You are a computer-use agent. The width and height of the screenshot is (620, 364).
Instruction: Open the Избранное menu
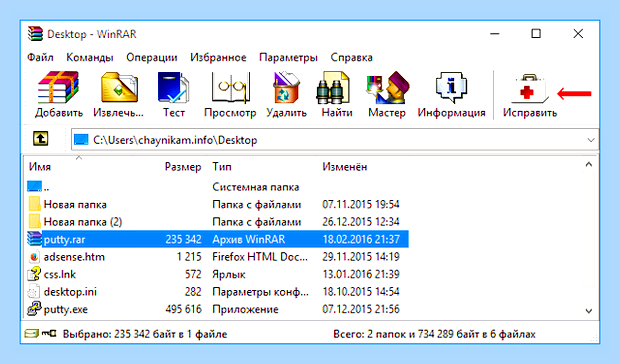coord(218,58)
